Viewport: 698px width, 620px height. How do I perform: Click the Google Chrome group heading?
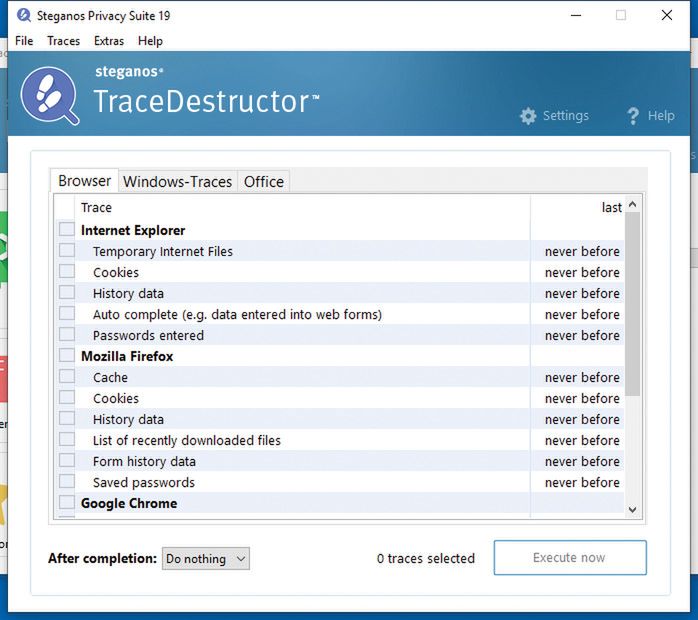[129, 503]
